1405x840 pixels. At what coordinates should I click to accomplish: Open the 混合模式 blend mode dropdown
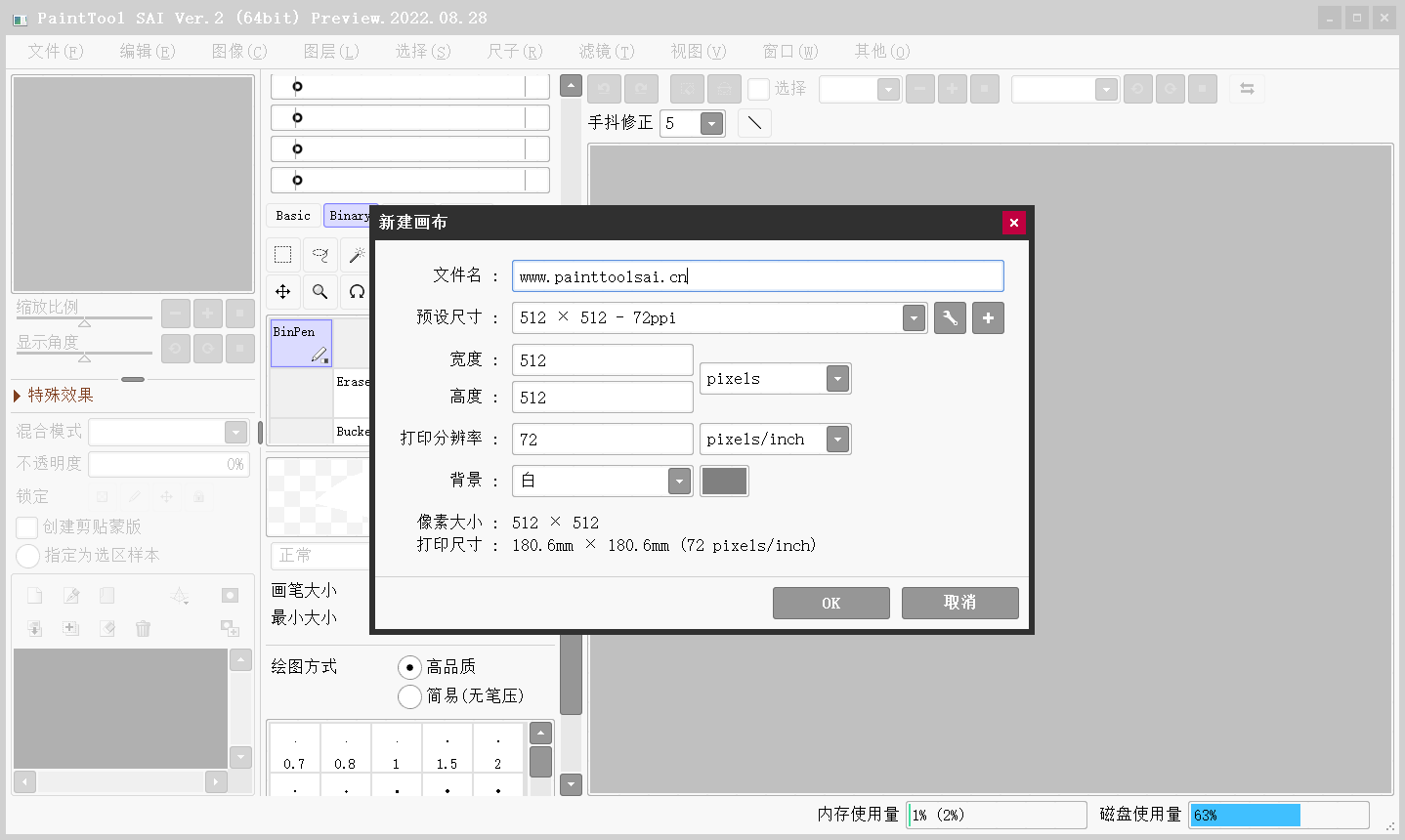coord(170,432)
